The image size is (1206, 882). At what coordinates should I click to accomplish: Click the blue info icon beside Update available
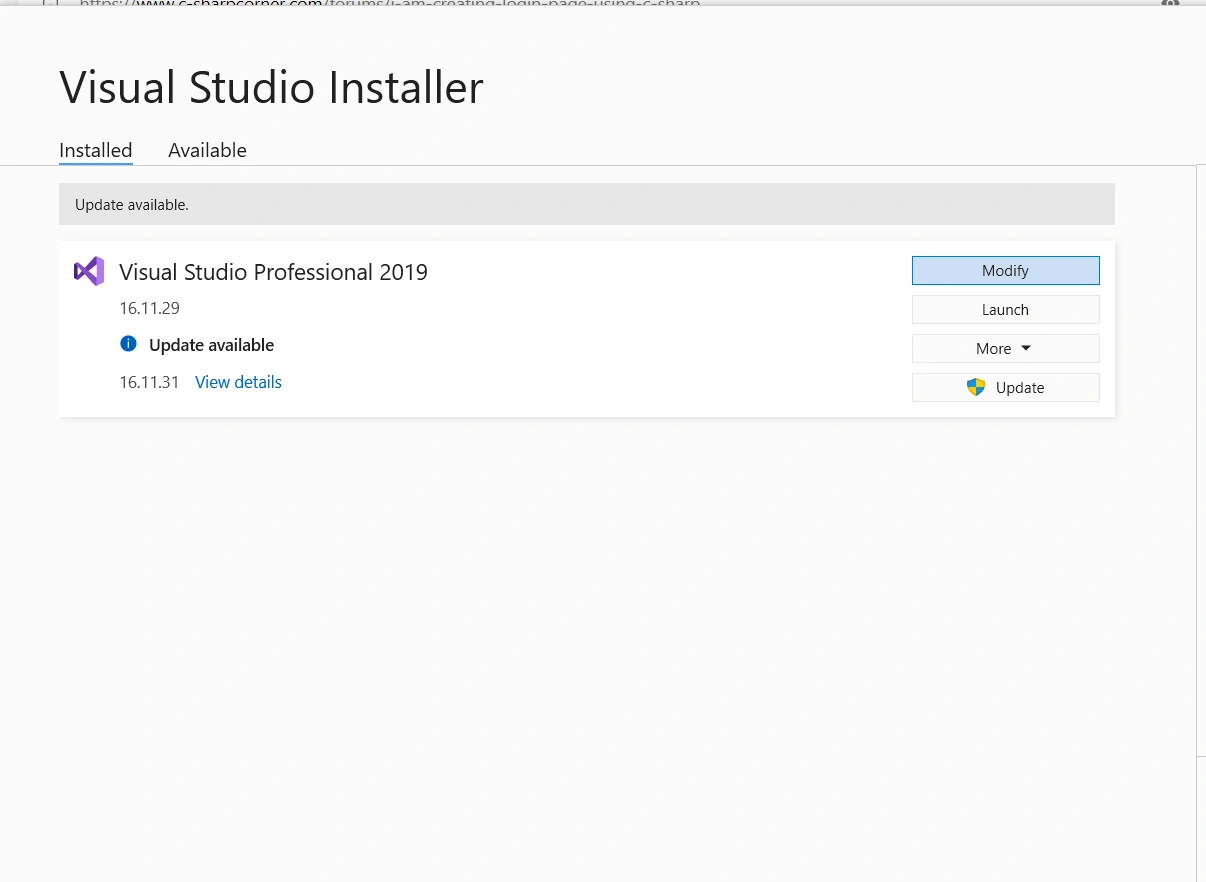click(128, 344)
